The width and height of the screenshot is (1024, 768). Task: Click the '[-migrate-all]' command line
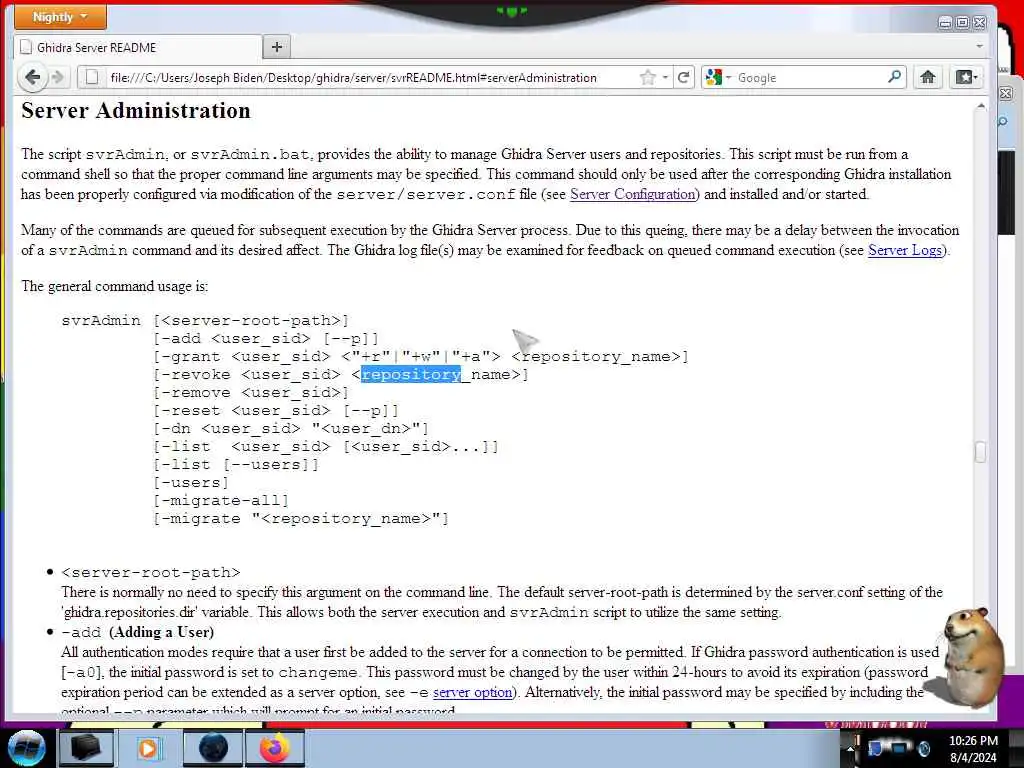pyautogui.click(x=221, y=500)
